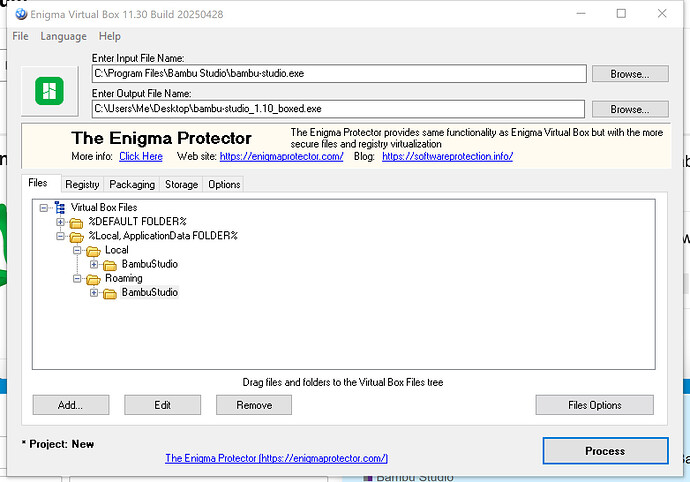690x482 pixels.
Task: Select the %DEFAULT FOLDER% tree label
Action: (137, 221)
